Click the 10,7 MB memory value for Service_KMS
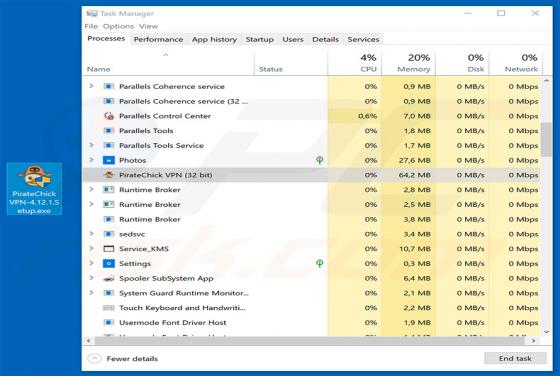Image resolution: width=560 pixels, height=376 pixels. pyautogui.click(x=414, y=249)
